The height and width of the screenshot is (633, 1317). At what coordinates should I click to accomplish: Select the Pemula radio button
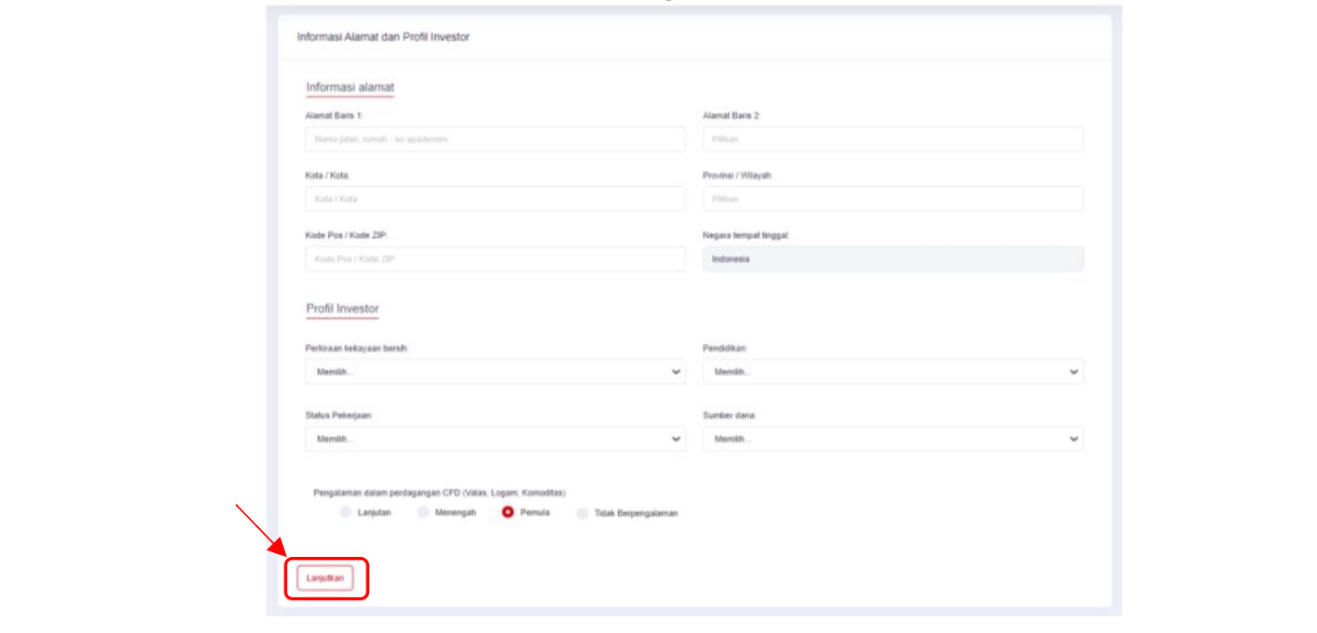[508, 512]
